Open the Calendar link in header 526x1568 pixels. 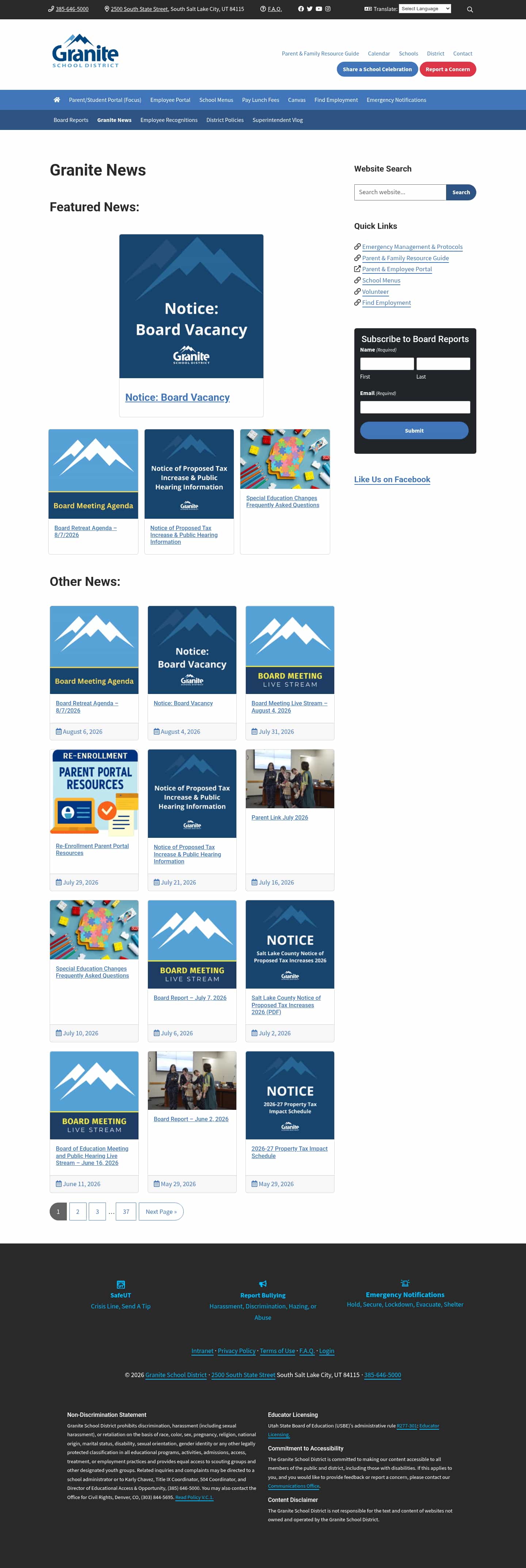pos(379,54)
